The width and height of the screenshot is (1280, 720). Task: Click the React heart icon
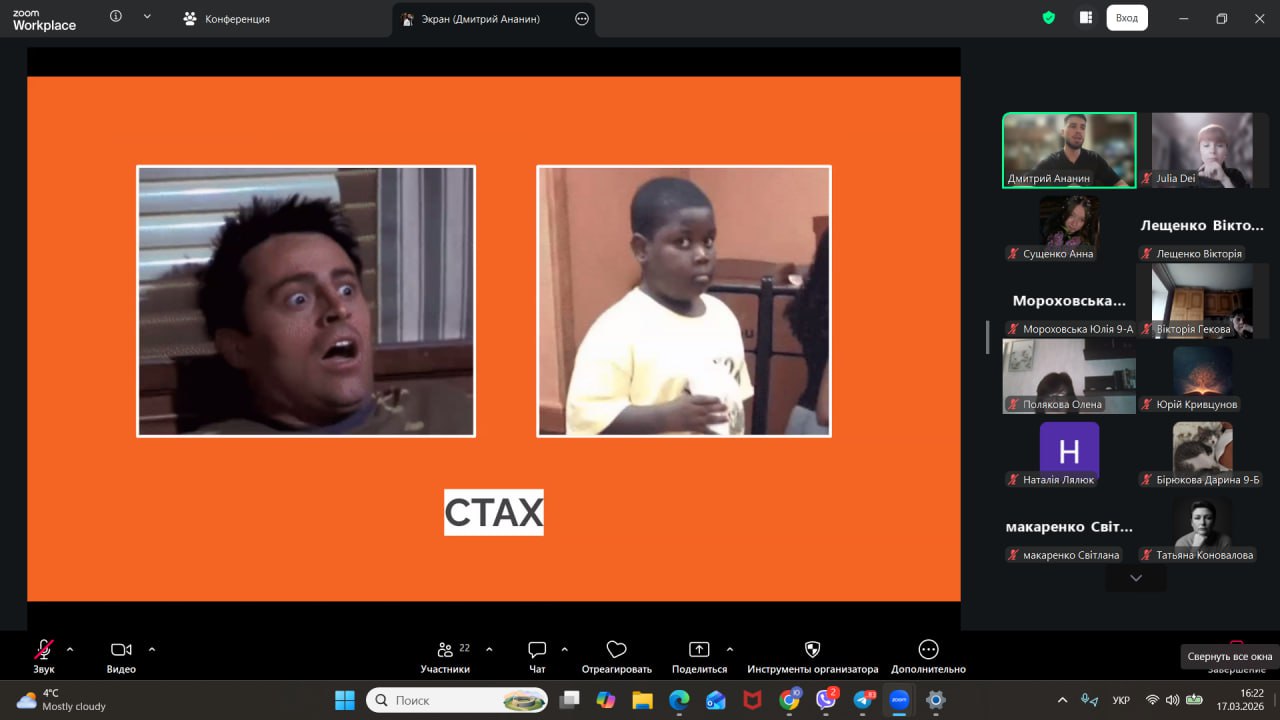coord(616,650)
